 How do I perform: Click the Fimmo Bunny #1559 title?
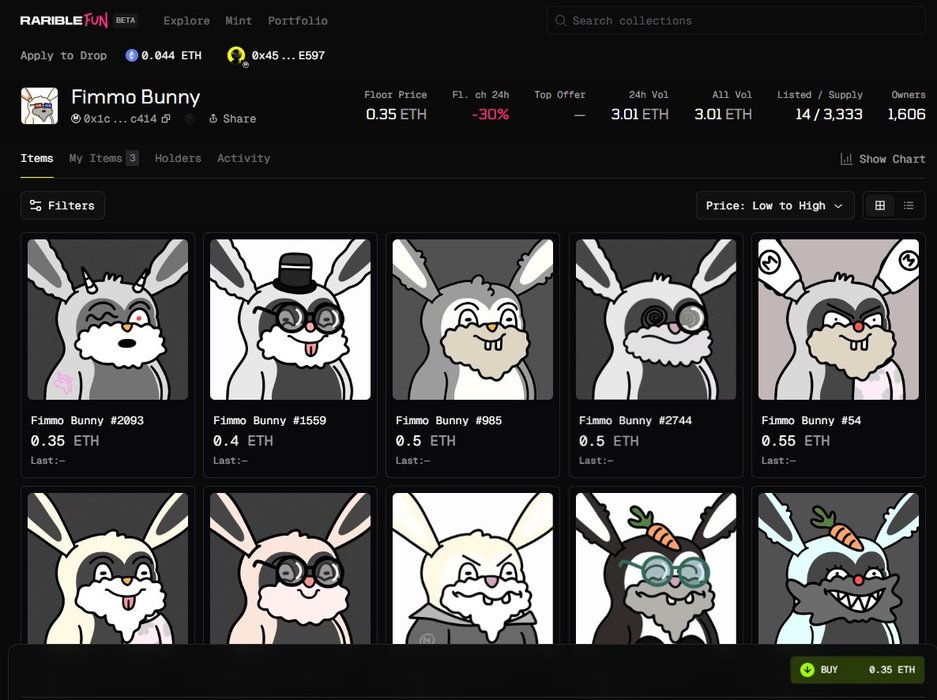tap(270, 420)
